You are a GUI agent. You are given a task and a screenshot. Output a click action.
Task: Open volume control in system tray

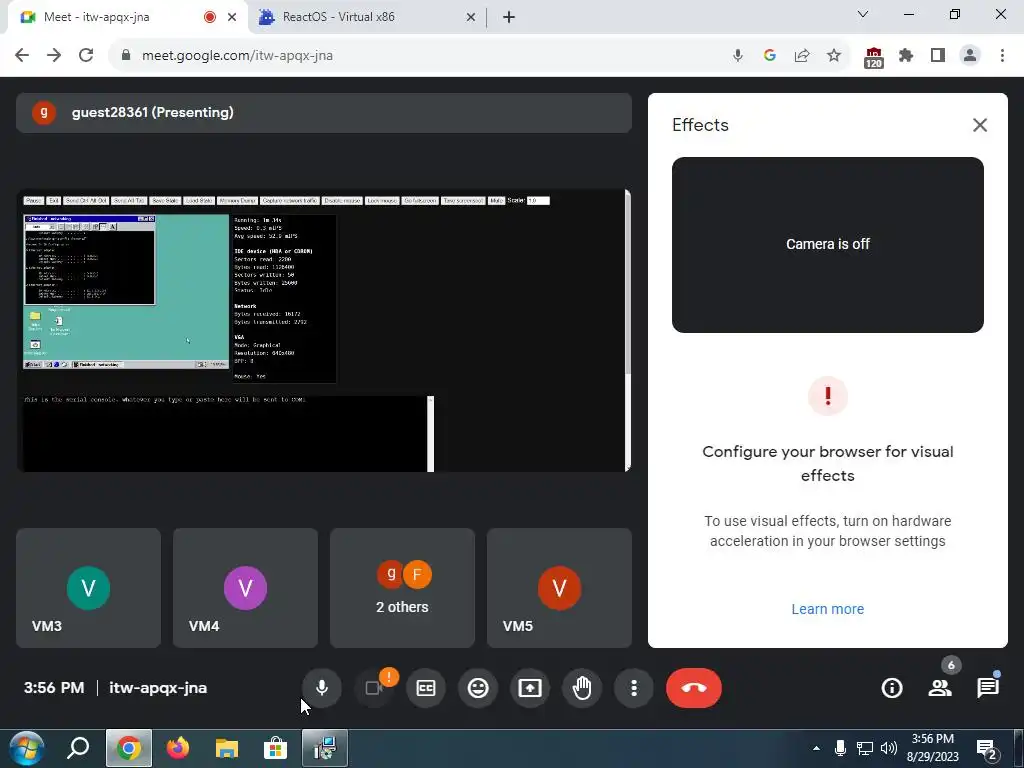click(888, 748)
